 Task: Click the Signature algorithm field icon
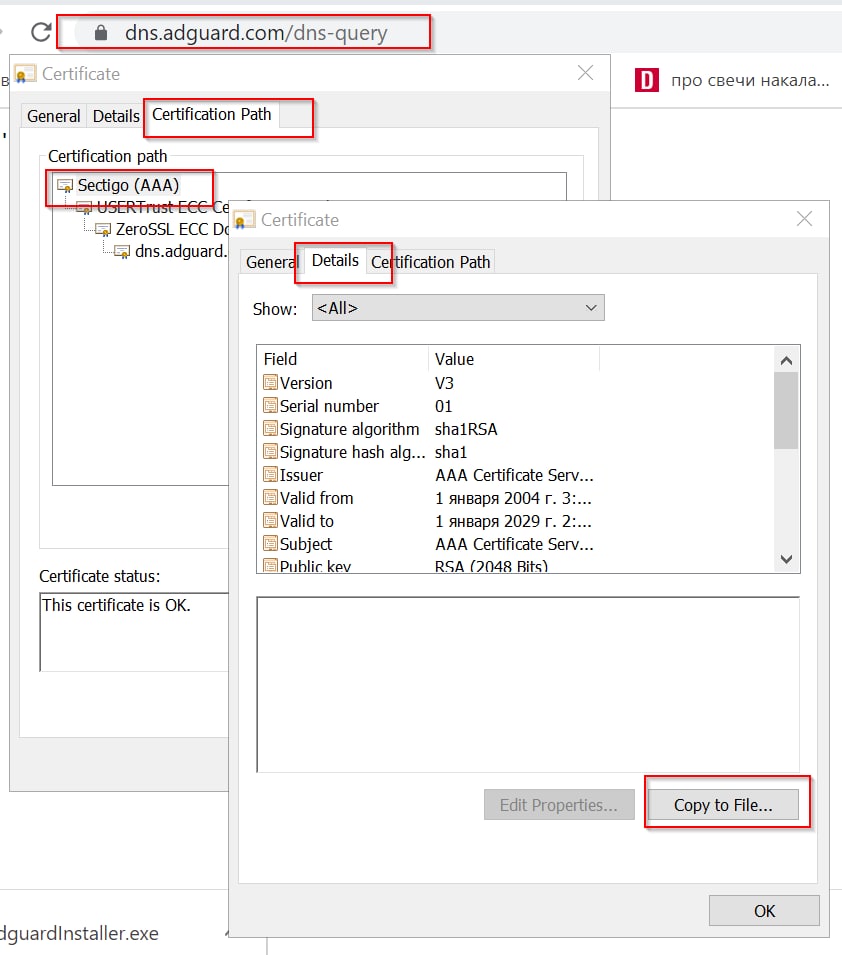pyautogui.click(x=270, y=429)
